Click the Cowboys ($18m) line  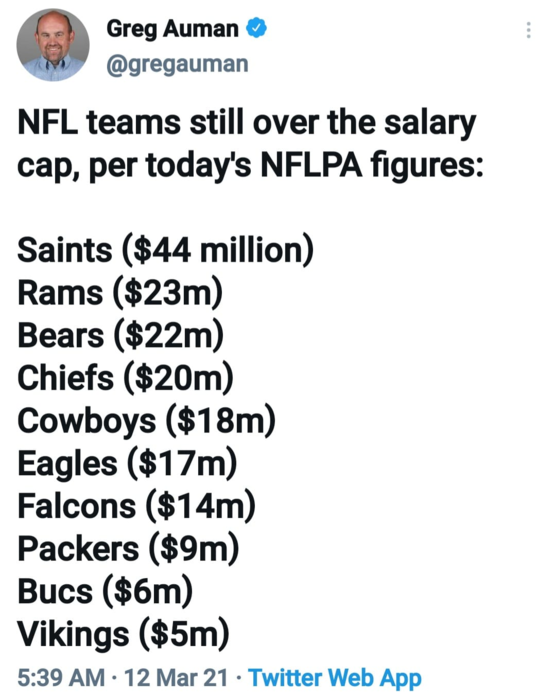(146, 421)
